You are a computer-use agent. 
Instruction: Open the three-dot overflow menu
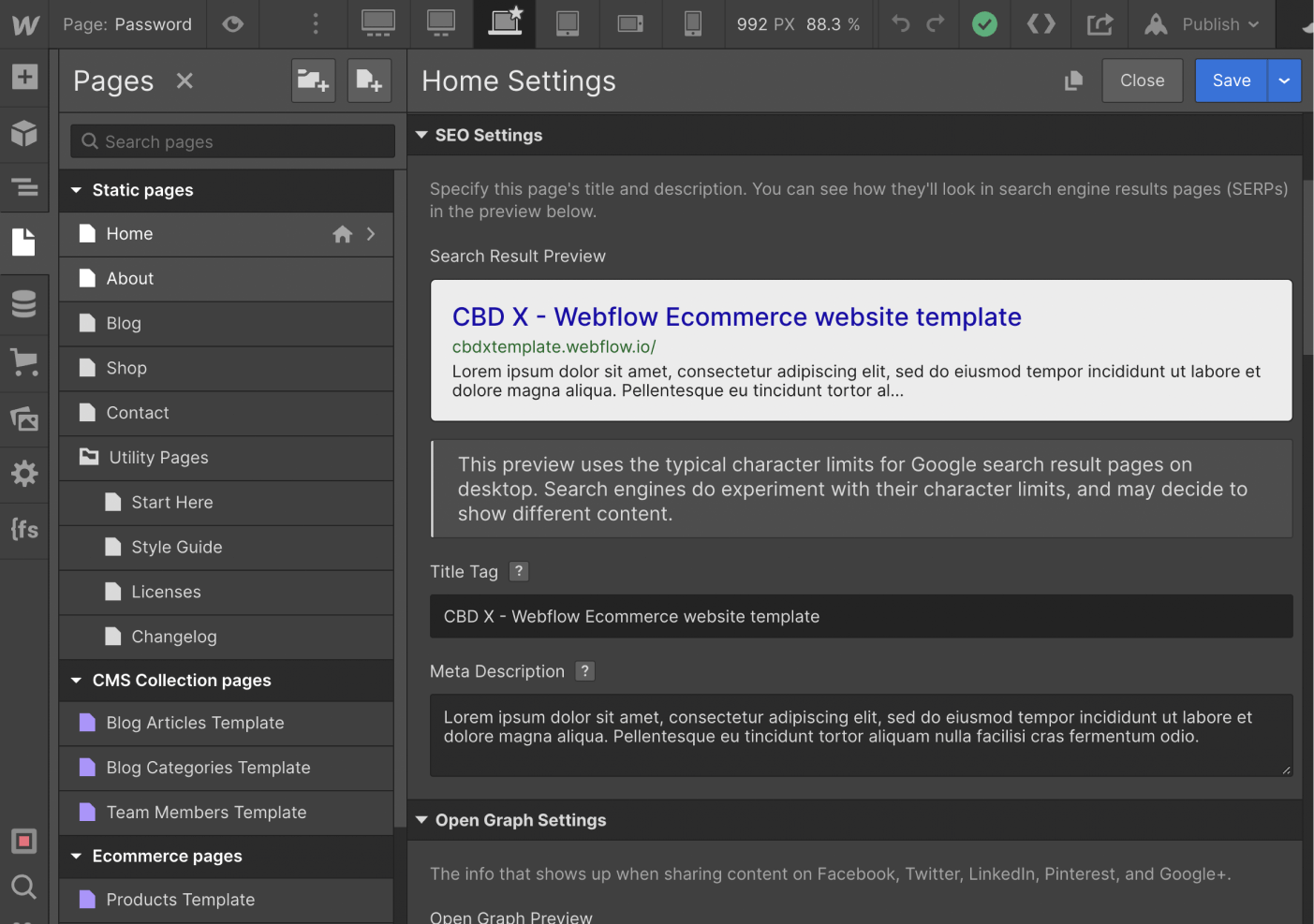coord(314,24)
